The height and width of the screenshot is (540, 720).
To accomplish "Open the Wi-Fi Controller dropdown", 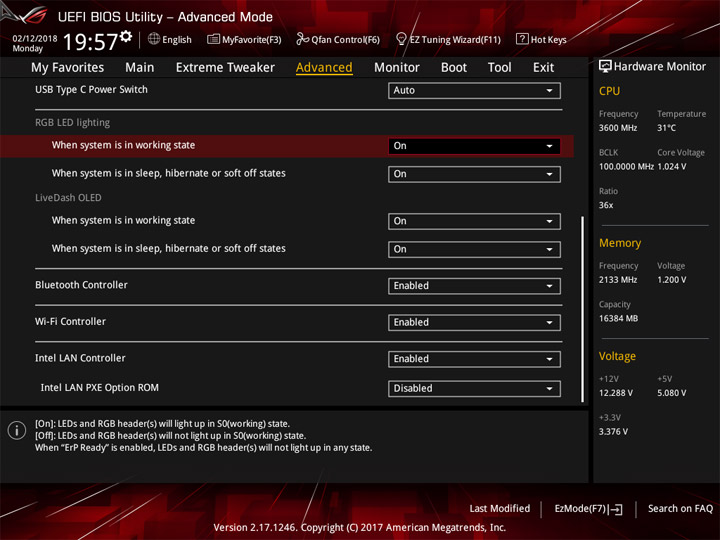I will coord(474,323).
